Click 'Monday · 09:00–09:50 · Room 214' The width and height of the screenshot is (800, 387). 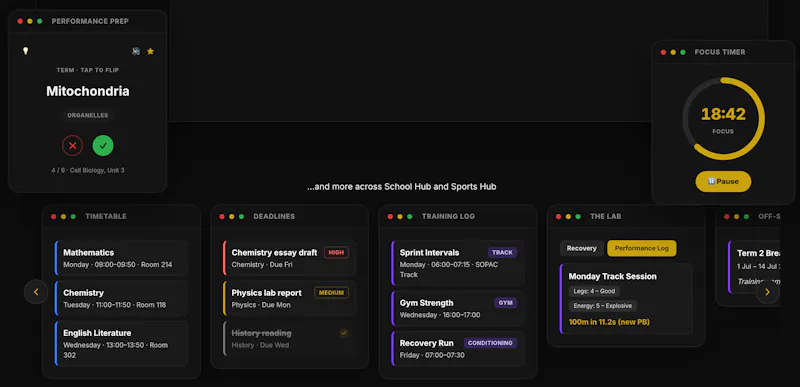117,265
